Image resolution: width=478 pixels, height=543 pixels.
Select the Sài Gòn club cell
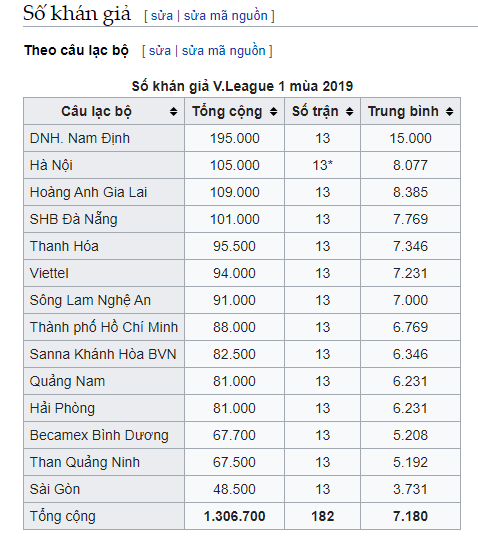[x=104, y=489]
